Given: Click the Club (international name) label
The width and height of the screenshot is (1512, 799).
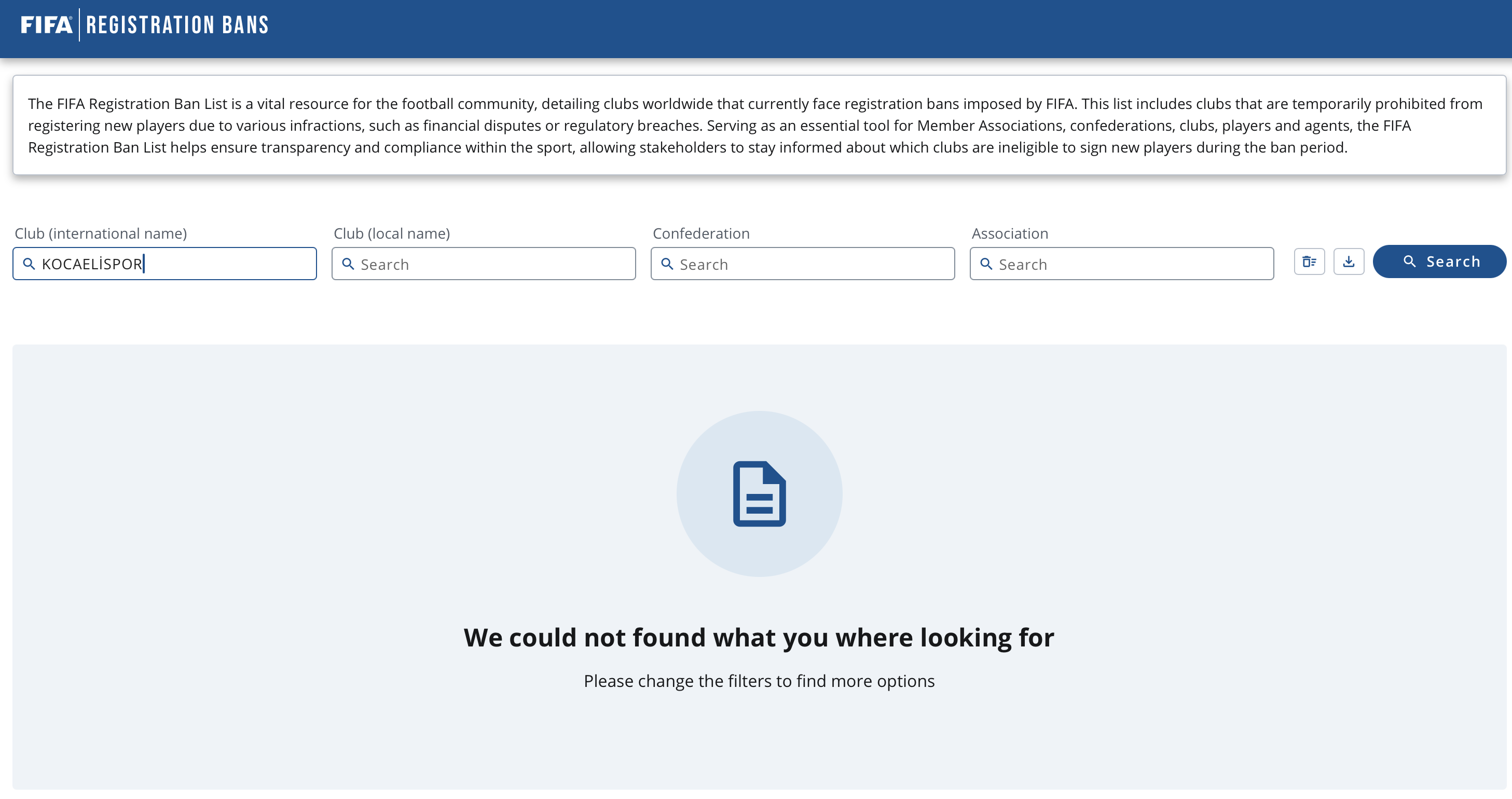Looking at the screenshot, I should tap(101, 233).
